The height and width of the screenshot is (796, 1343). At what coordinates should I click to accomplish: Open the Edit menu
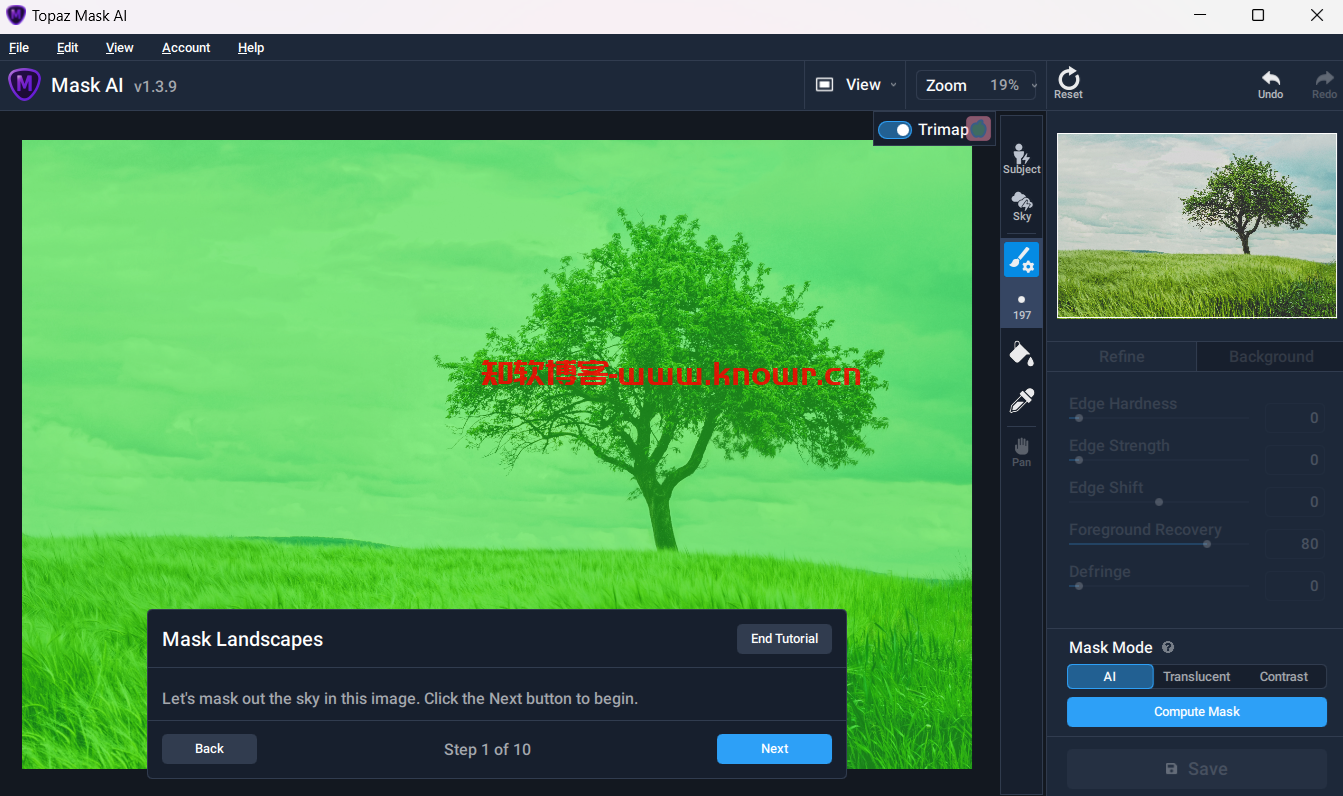click(x=68, y=47)
